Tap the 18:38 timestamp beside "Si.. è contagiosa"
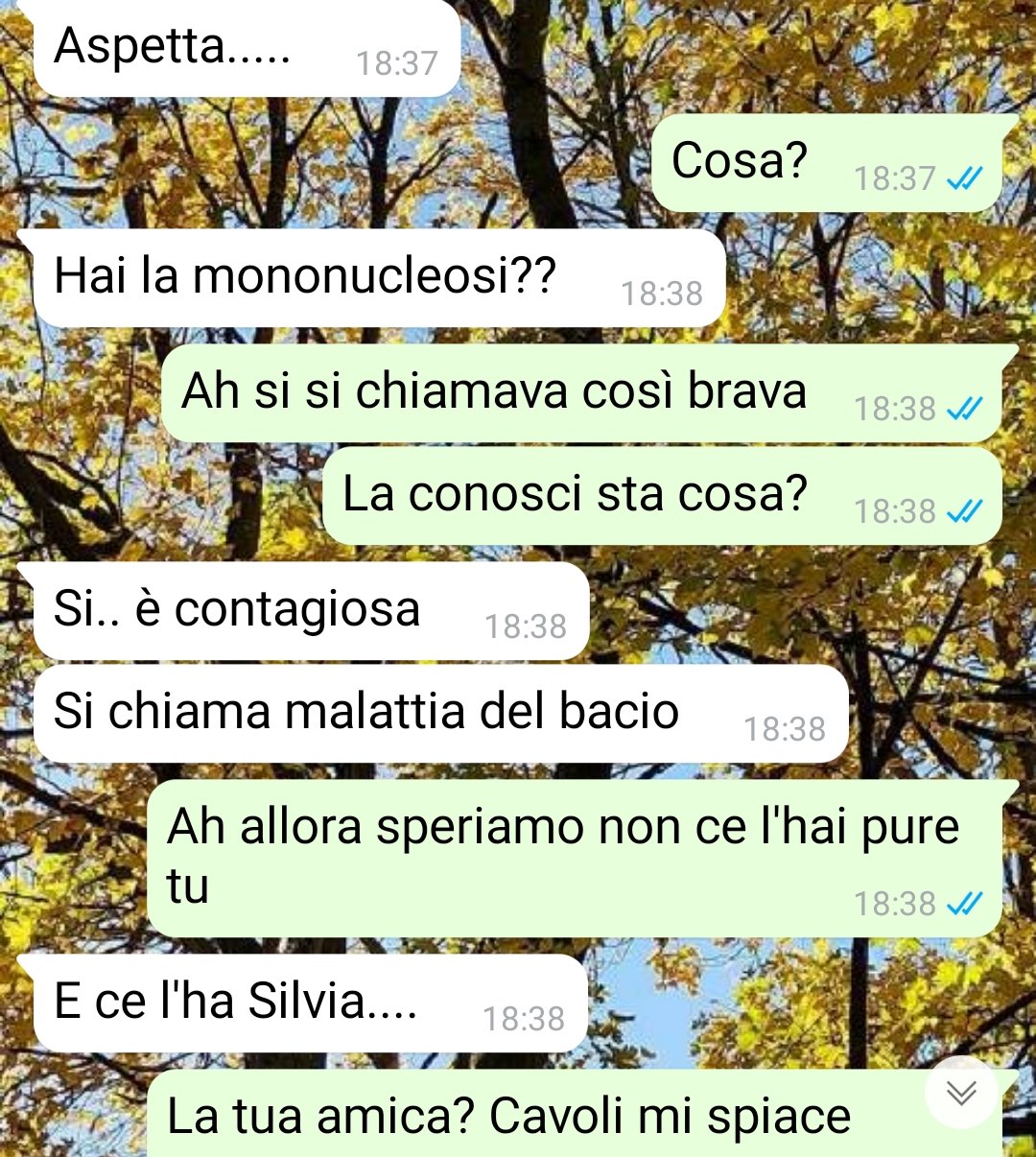 click(526, 626)
